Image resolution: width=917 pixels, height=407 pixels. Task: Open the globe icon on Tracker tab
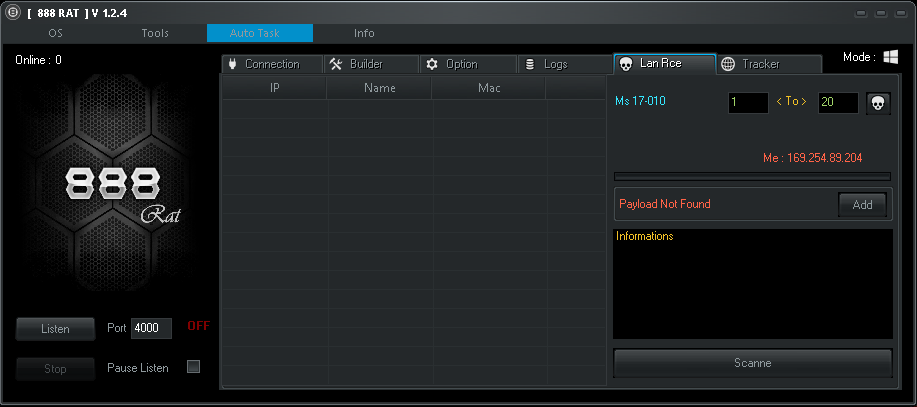click(x=728, y=64)
